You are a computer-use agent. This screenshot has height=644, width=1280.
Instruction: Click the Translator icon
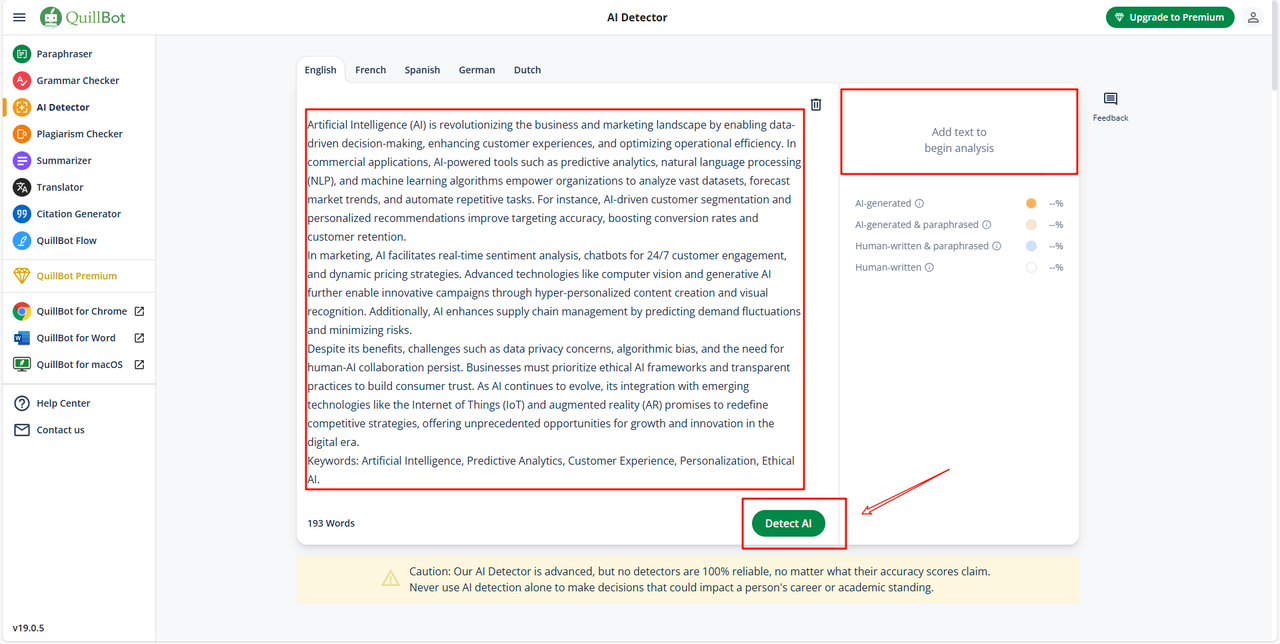[x=21, y=187]
